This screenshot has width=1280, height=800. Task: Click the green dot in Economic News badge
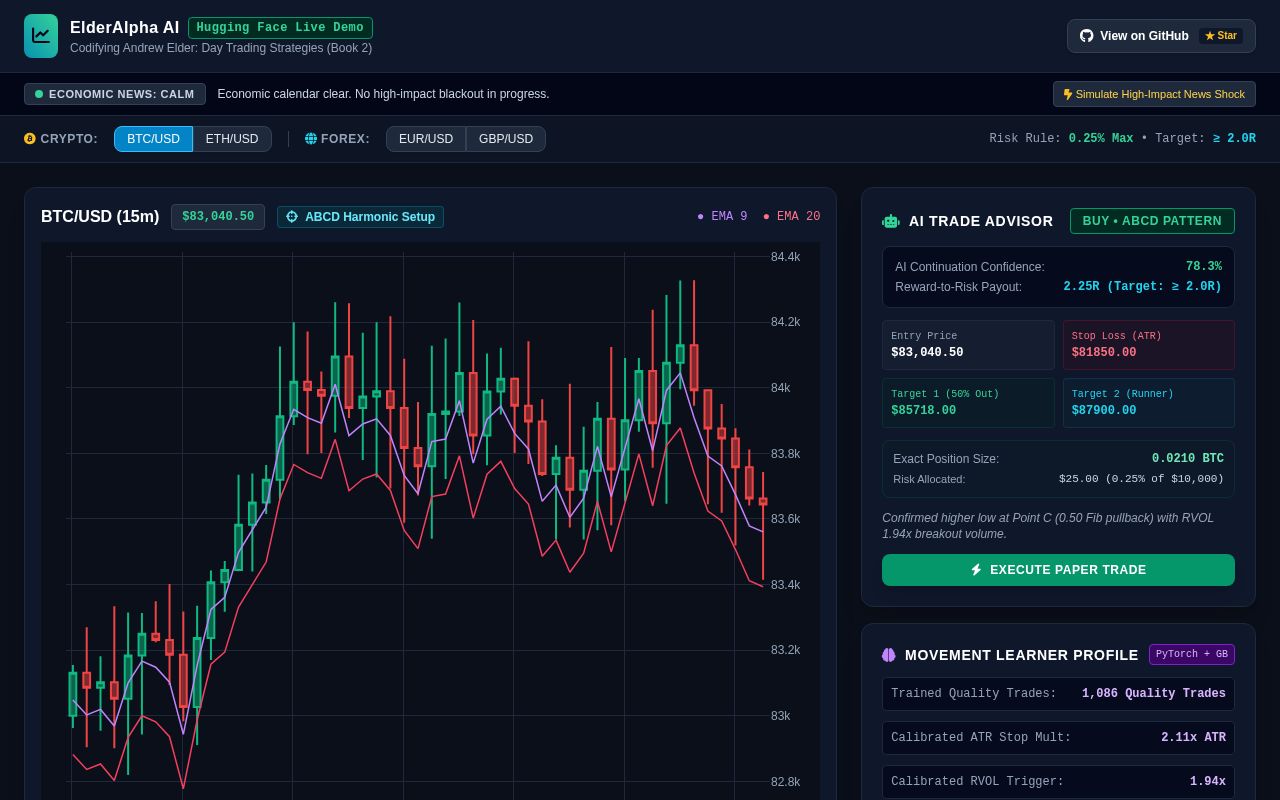(39, 94)
